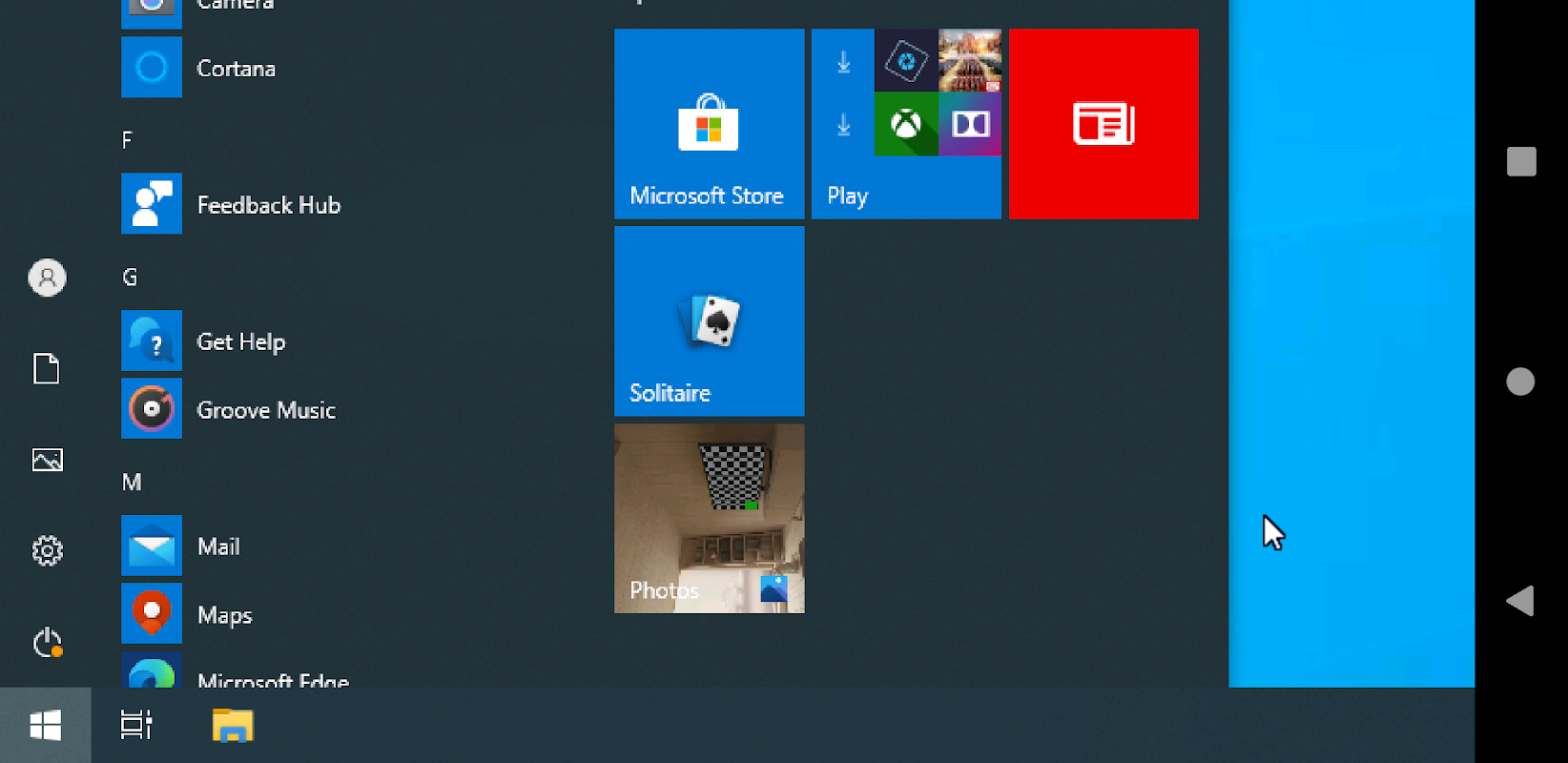Viewport: 1568px width, 763px height.
Task: Open Pictures from Start sidebar
Action: pyautogui.click(x=47, y=460)
